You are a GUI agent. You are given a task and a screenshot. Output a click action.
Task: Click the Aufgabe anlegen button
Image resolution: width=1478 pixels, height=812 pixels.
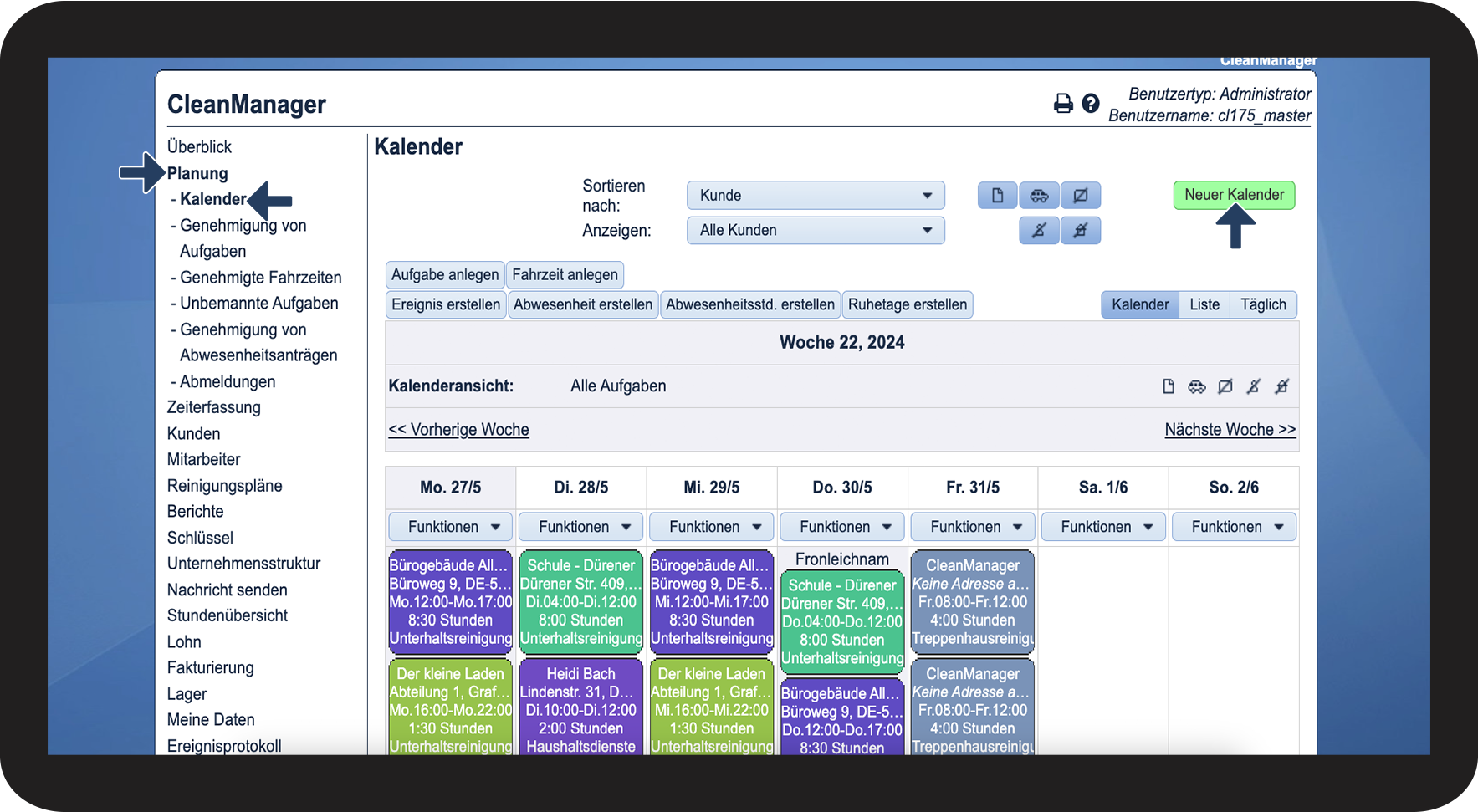(445, 274)
